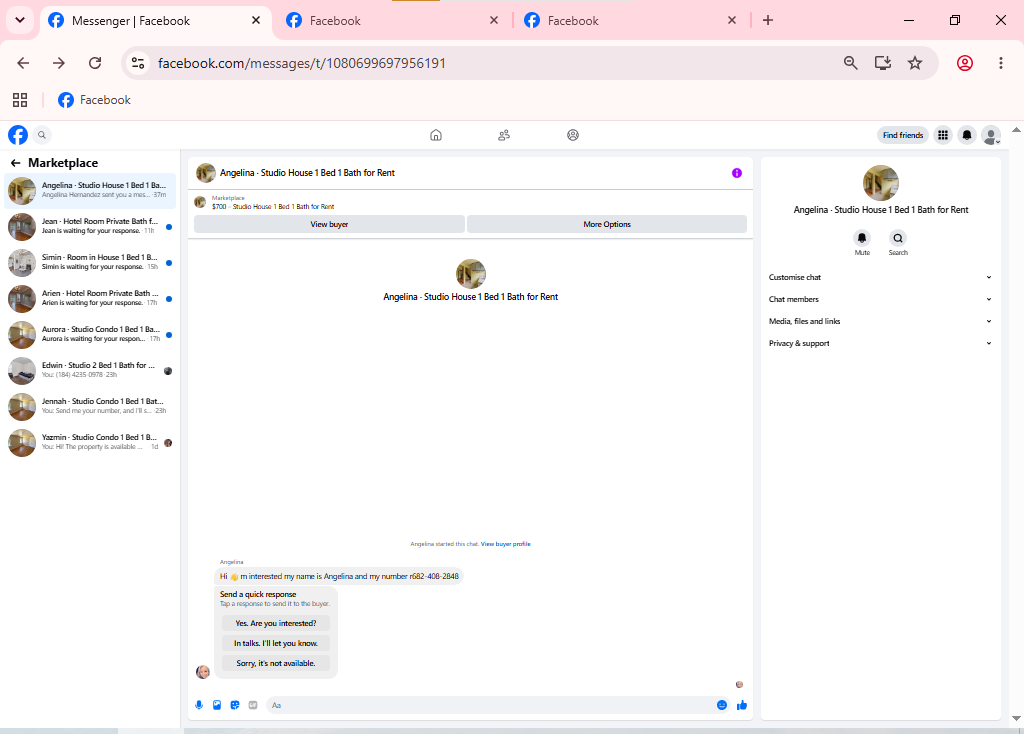Click the large listing photo in right panel
This screenshot has height=734, width=1024.
pos(880,183)
